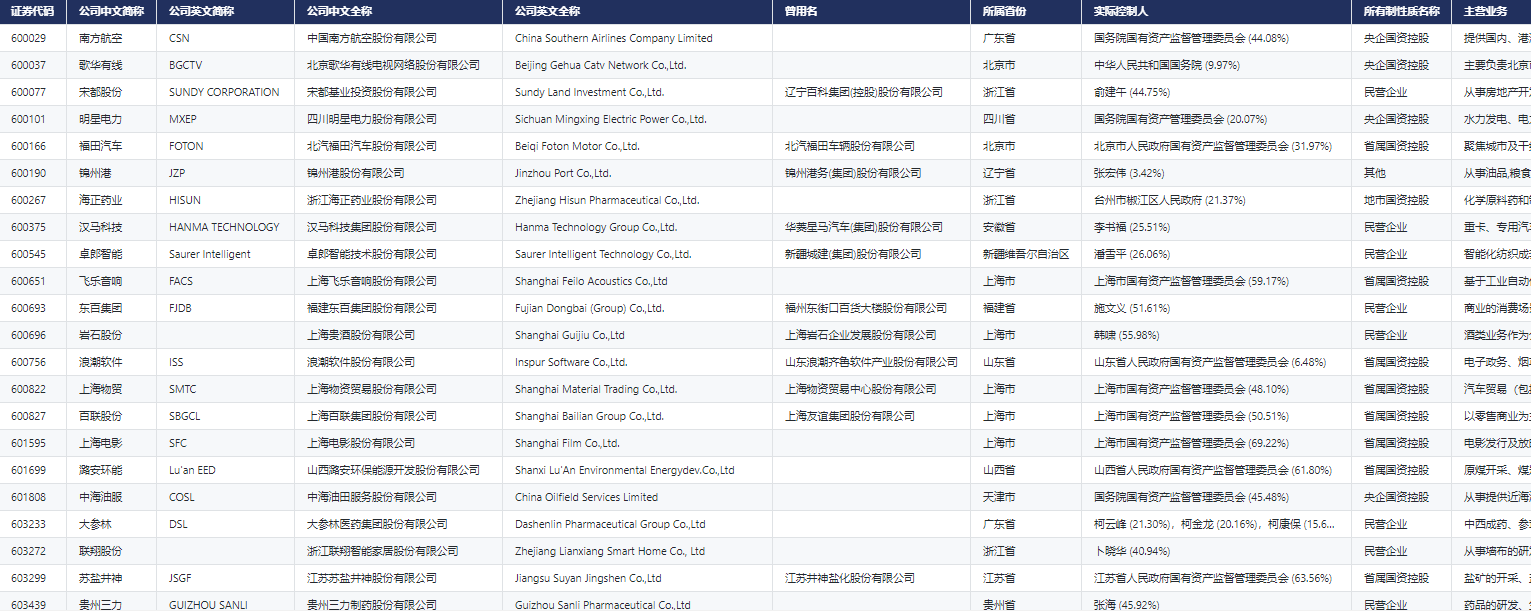Click the 主营业务 column header
Viewport: 1531px width, 611px height.
(x=1491, y=11)
